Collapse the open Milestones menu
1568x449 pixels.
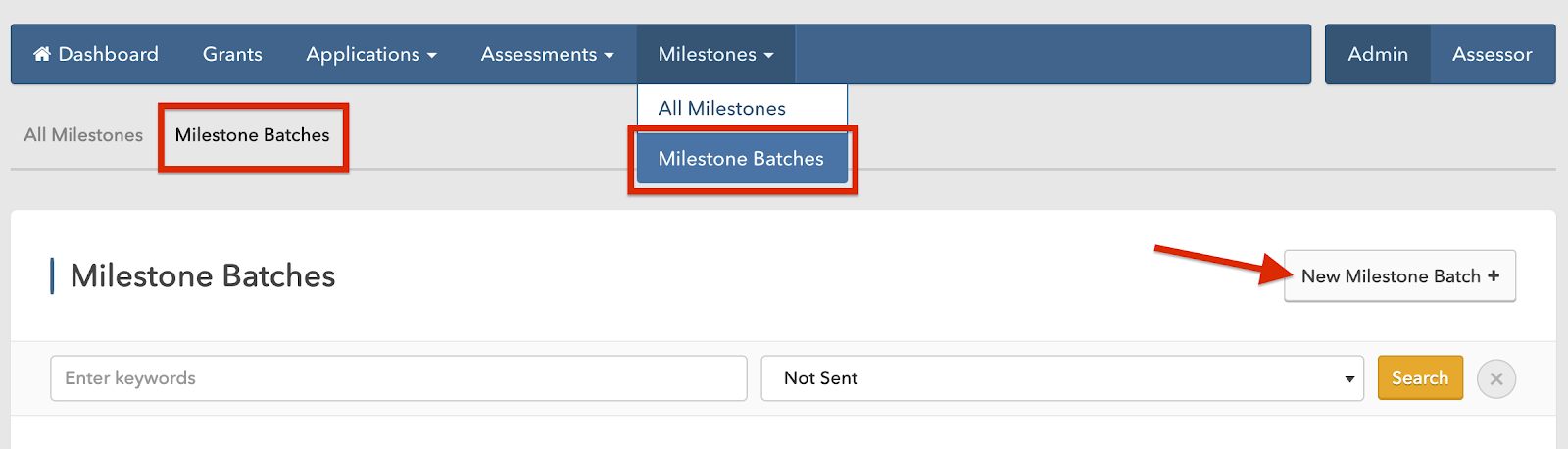pyautogui.click(x=716, y=54)
